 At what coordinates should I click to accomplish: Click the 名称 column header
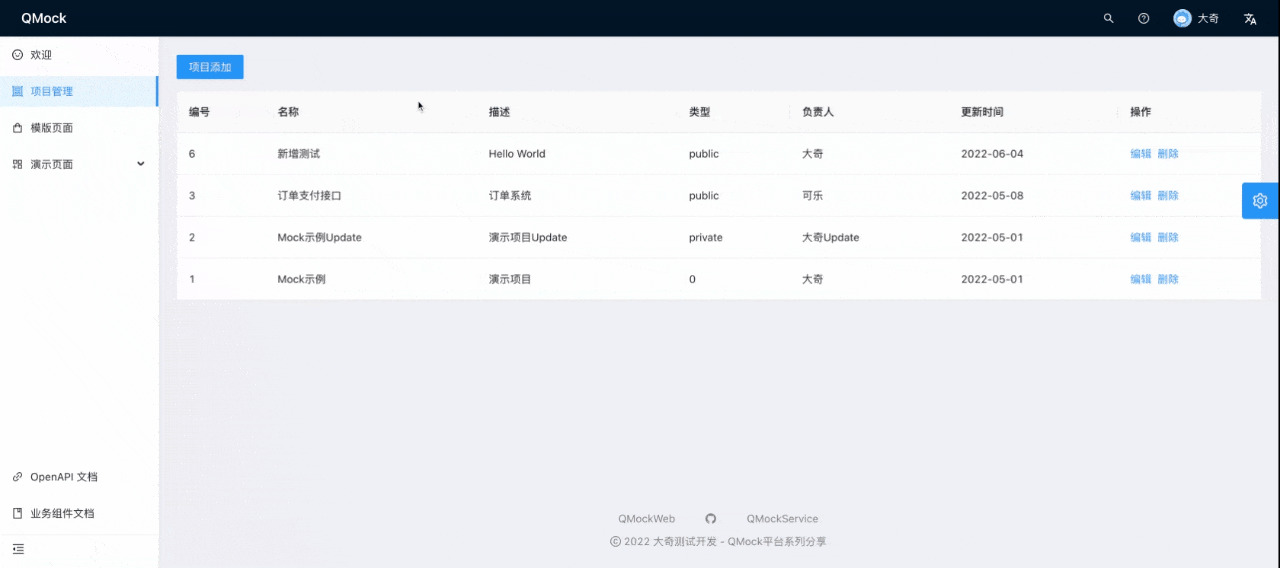click(288, 112)
